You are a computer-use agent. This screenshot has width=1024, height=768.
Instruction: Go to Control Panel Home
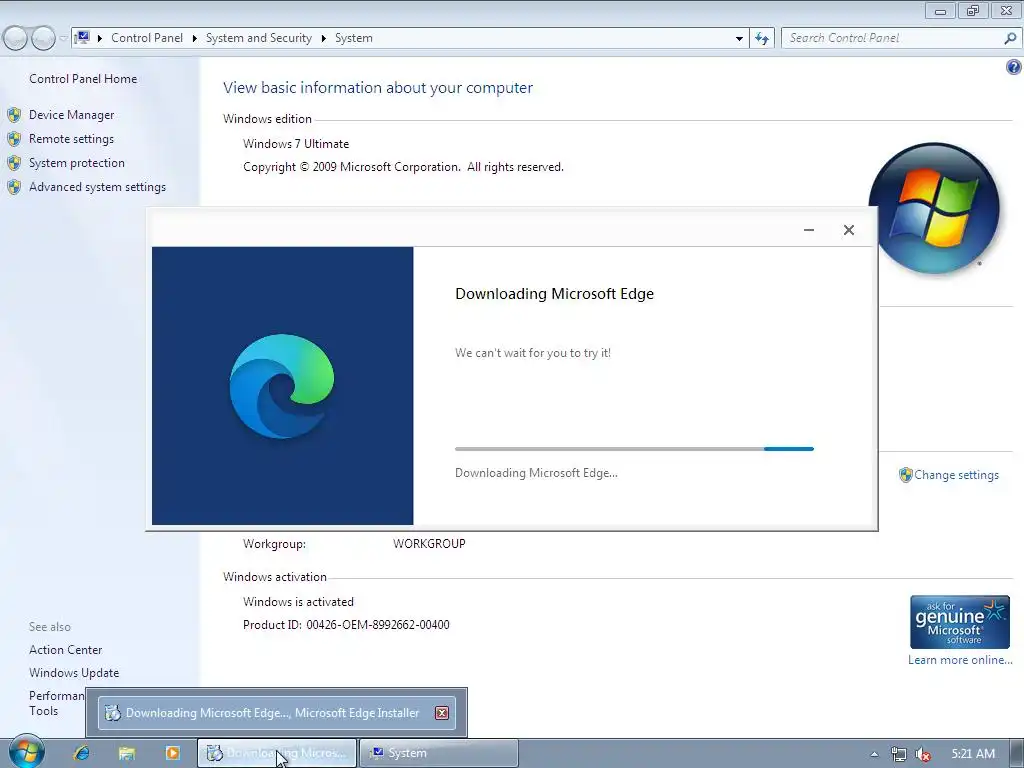click(83, 79)
